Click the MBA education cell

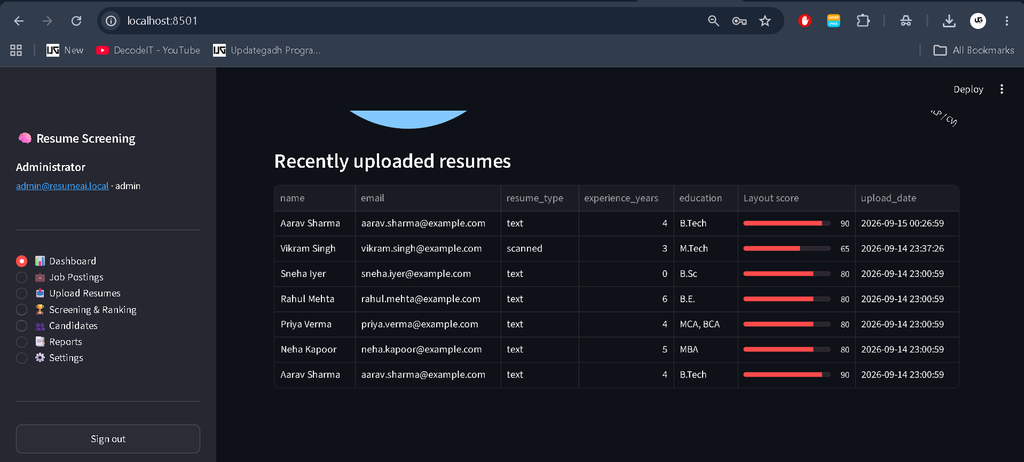705,350
